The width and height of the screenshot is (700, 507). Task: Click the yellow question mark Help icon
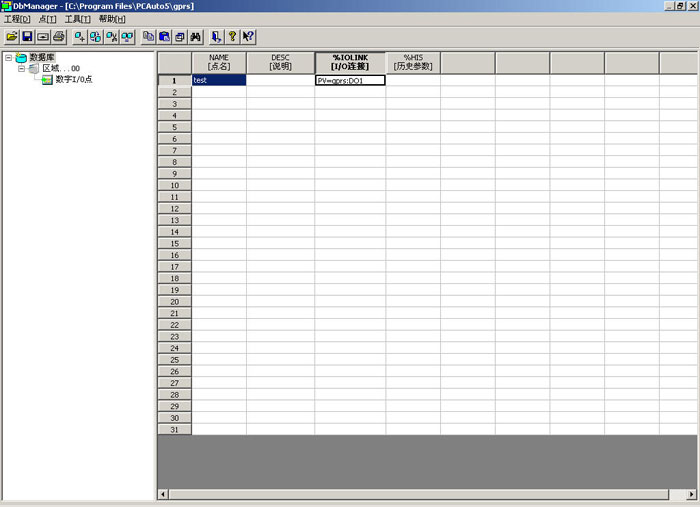(232, 36)
